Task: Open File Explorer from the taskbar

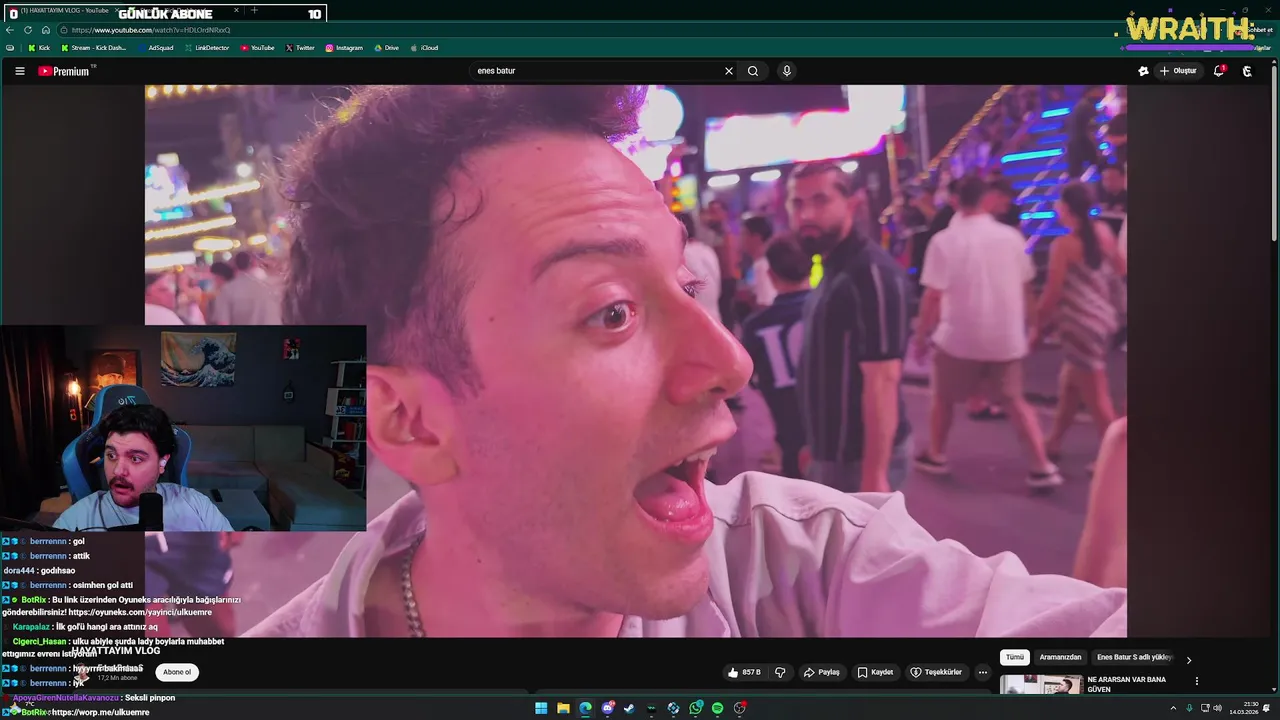Action: (563, 708)
